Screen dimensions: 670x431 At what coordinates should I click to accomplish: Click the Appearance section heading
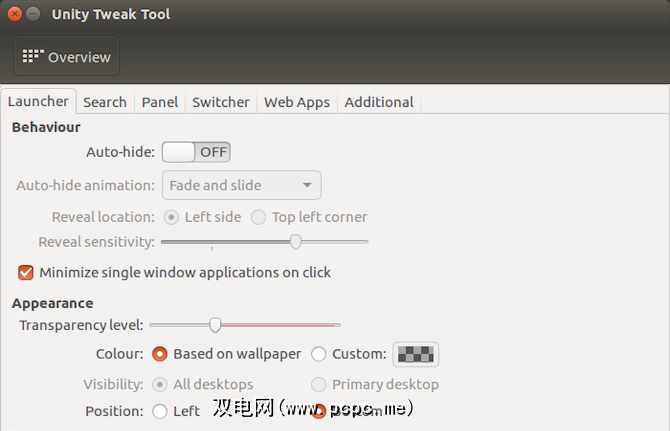coord(53,303)
